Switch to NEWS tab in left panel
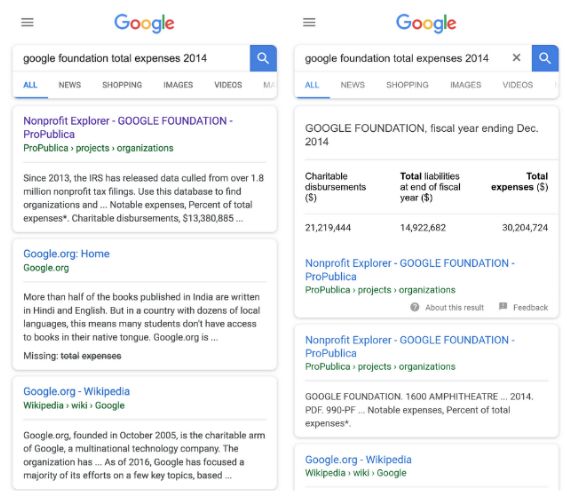This screenshot has width=567, height=502. (x=70, y=85)
